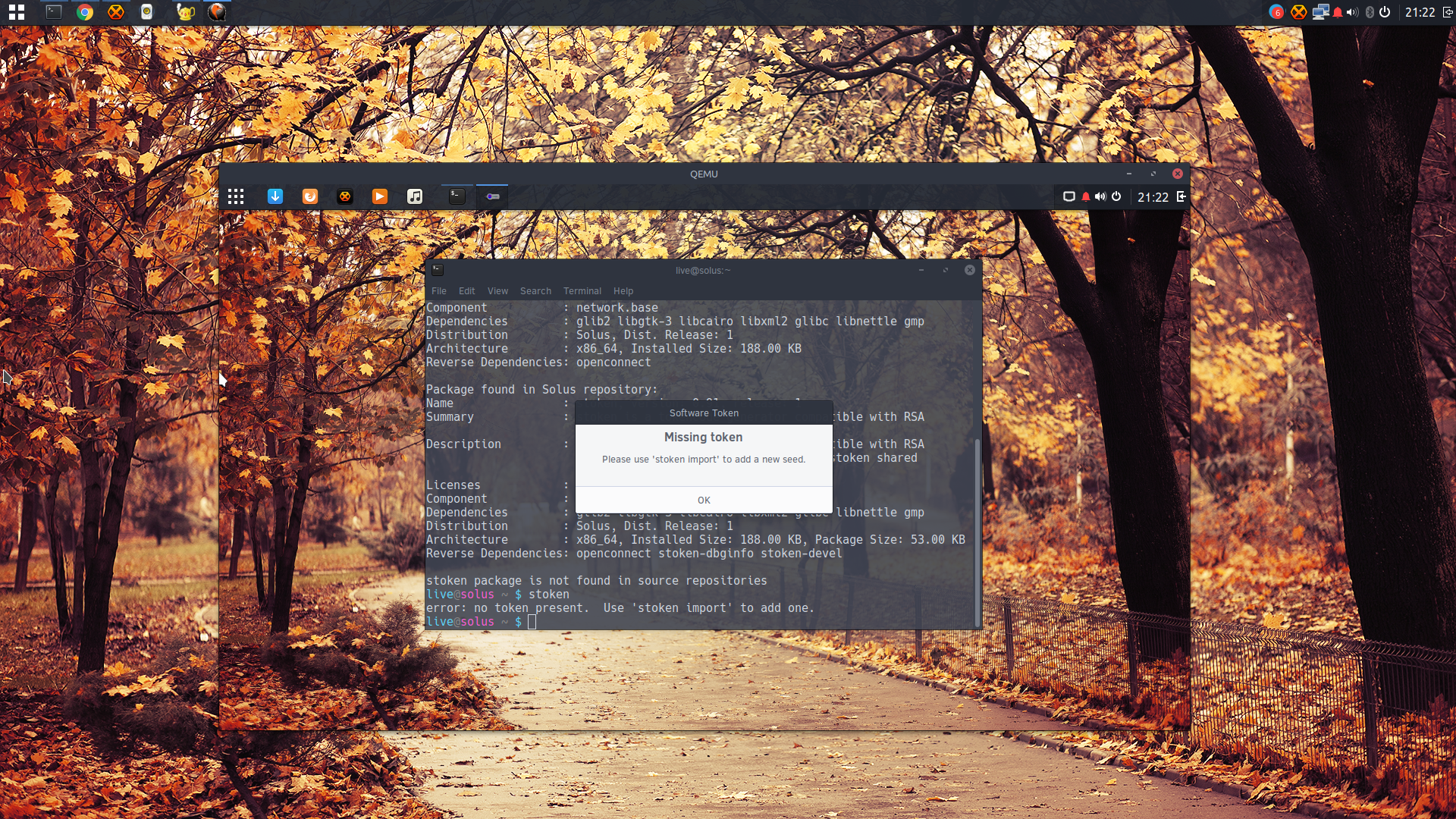Maximize the QEMU window
The image size is (1456, 819).
point(1153,174)
